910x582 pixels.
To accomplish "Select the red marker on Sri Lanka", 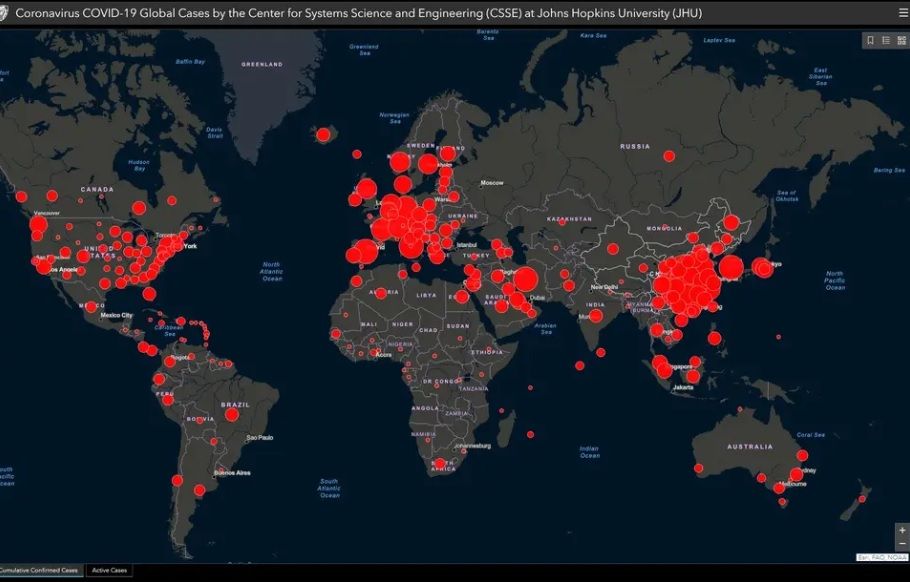I will tap(601, 352).
